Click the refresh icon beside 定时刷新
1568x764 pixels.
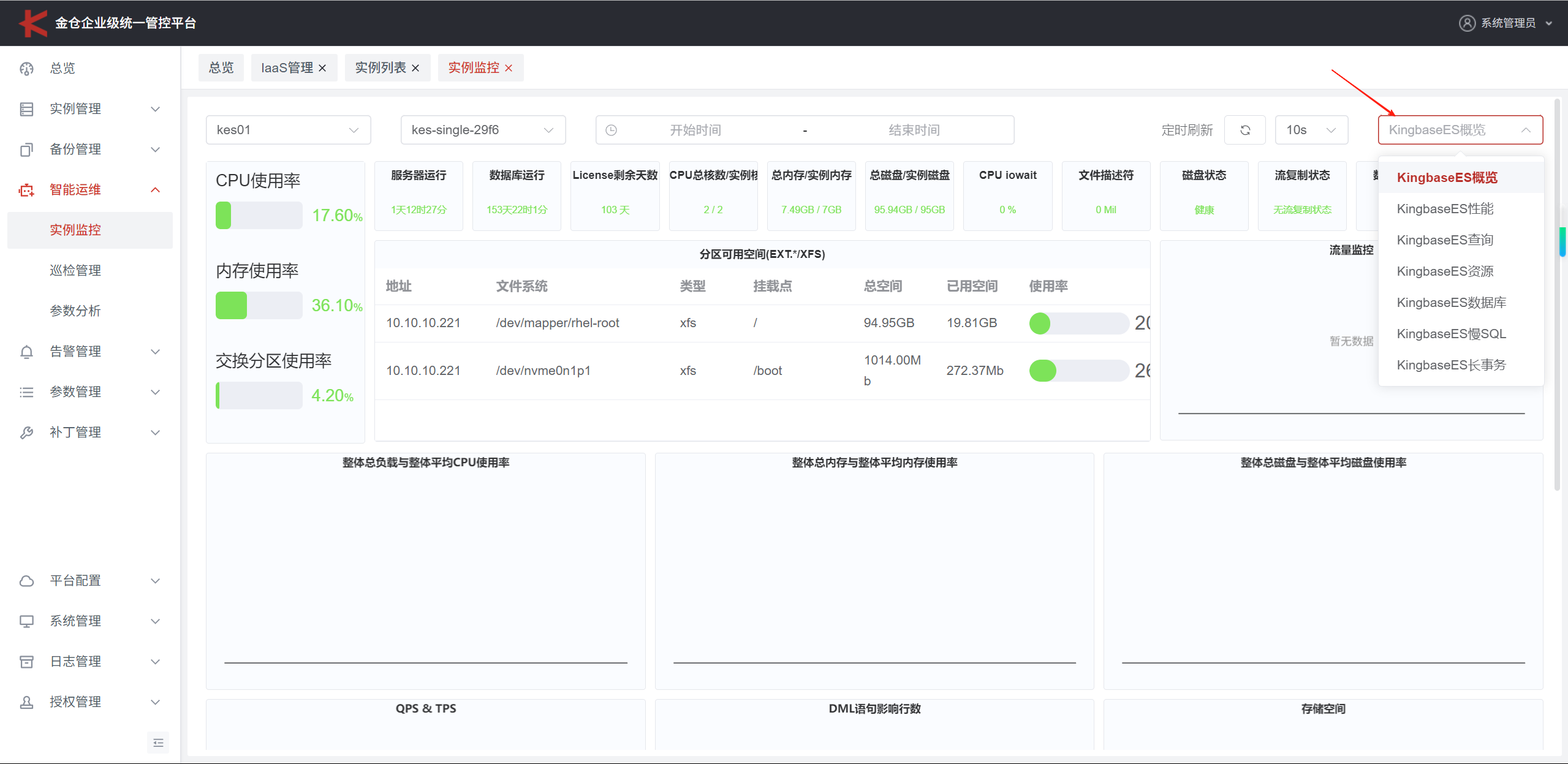[x=1244, y=130]
